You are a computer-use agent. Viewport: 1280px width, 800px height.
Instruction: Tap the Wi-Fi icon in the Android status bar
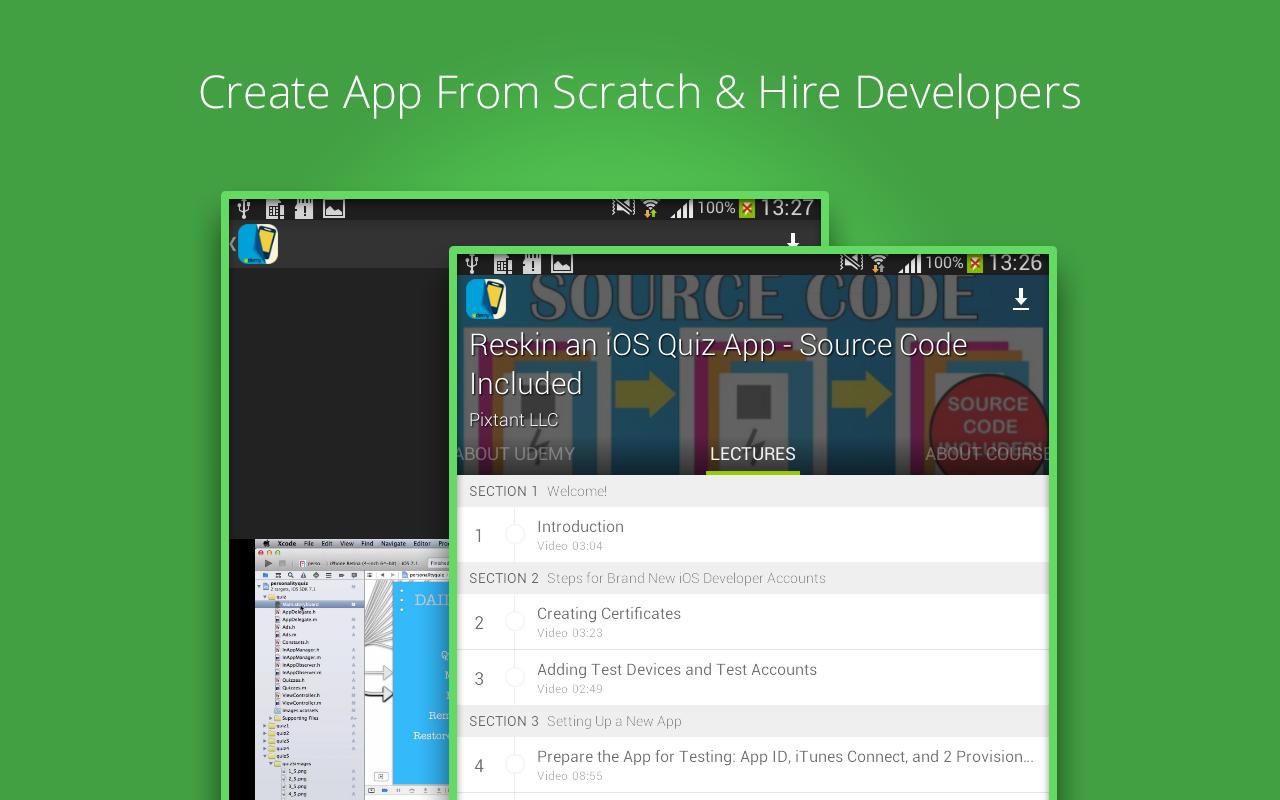[x=878, y=264]
